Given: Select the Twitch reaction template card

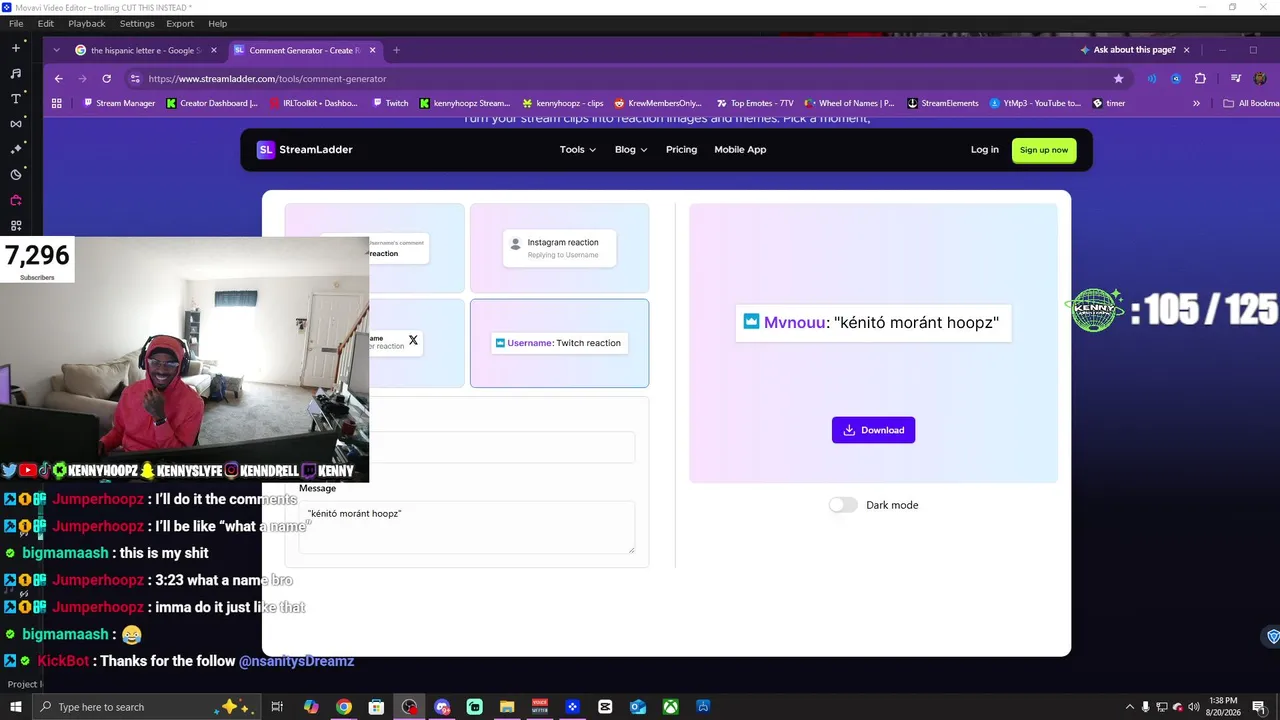Looking at the screenshot, I should point(559,343).
